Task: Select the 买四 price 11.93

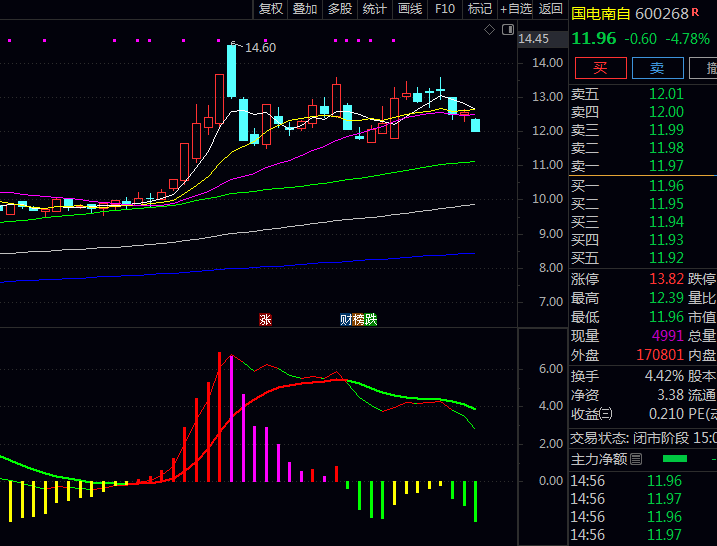Action: (x=666, y=240)
